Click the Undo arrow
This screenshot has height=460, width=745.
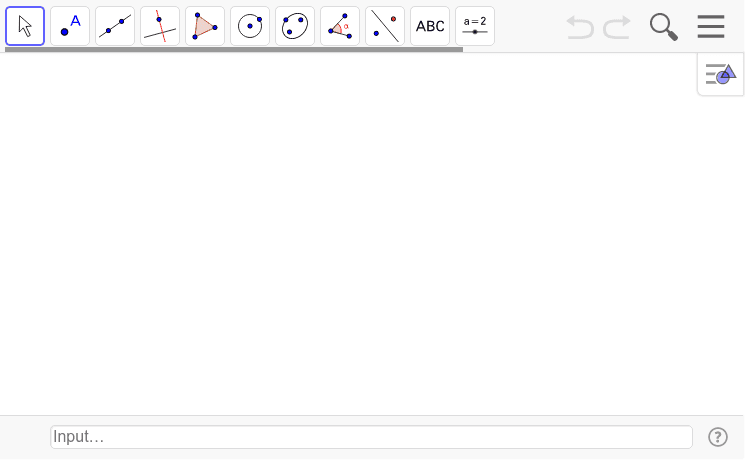(580, 27)
